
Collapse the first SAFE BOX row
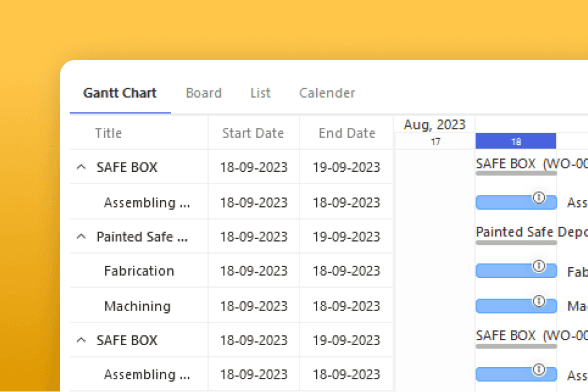(81, 167)
